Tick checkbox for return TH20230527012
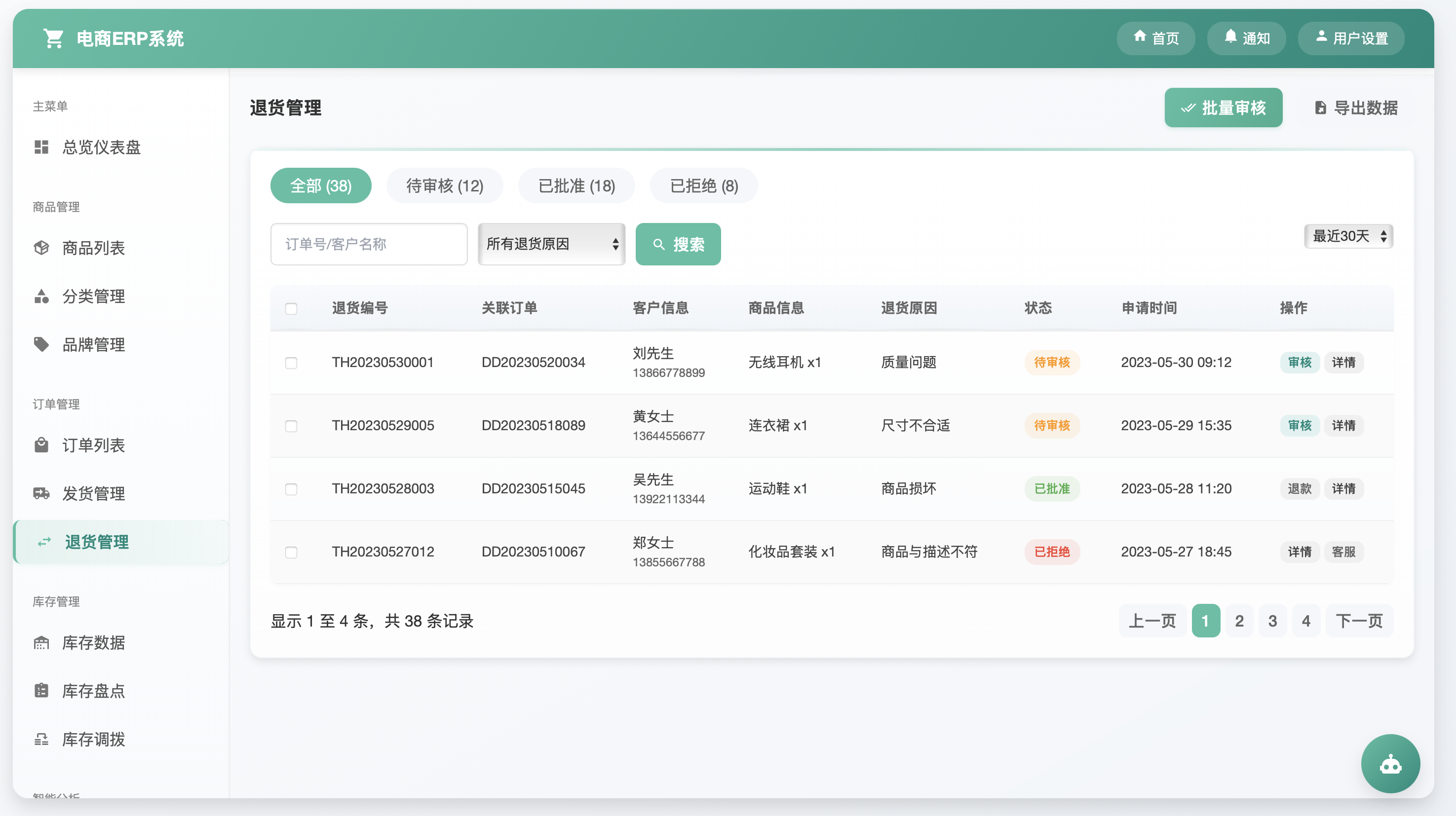Image resolution: width=1456 pixels, height=816 pixels. tap(292, 553)
